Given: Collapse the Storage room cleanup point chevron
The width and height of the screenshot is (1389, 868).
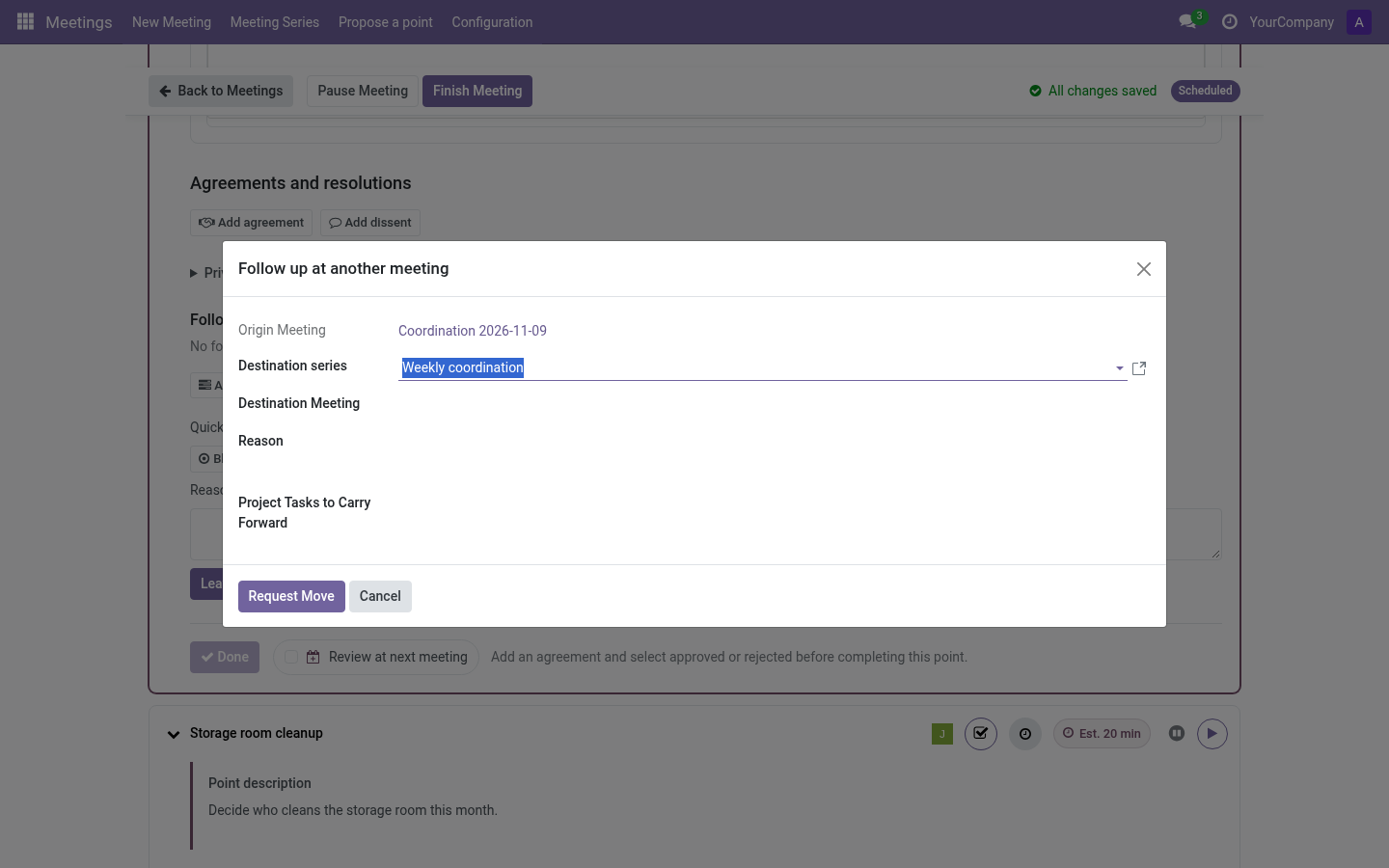Looking at the screenshot, I should pos(174,735).
